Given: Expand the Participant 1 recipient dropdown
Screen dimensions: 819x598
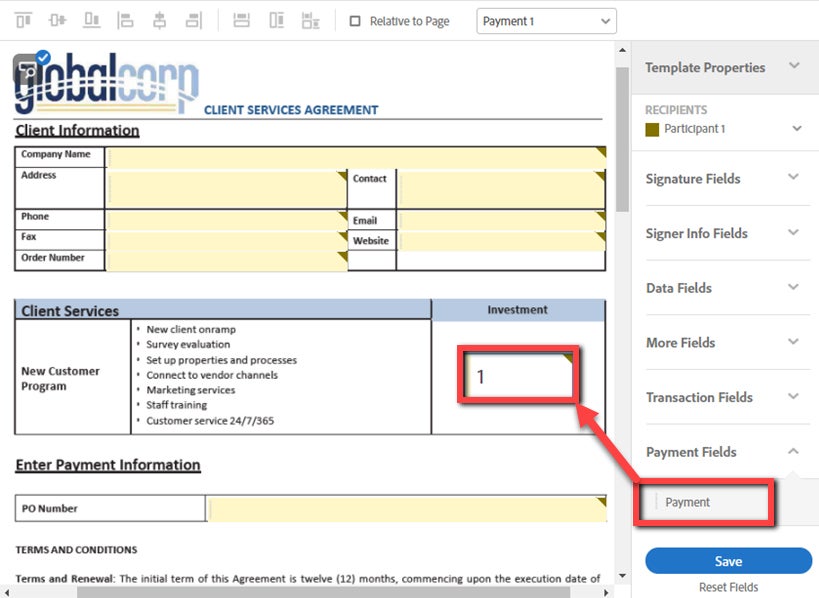Looking at the screenshot, I should point(797,129).
